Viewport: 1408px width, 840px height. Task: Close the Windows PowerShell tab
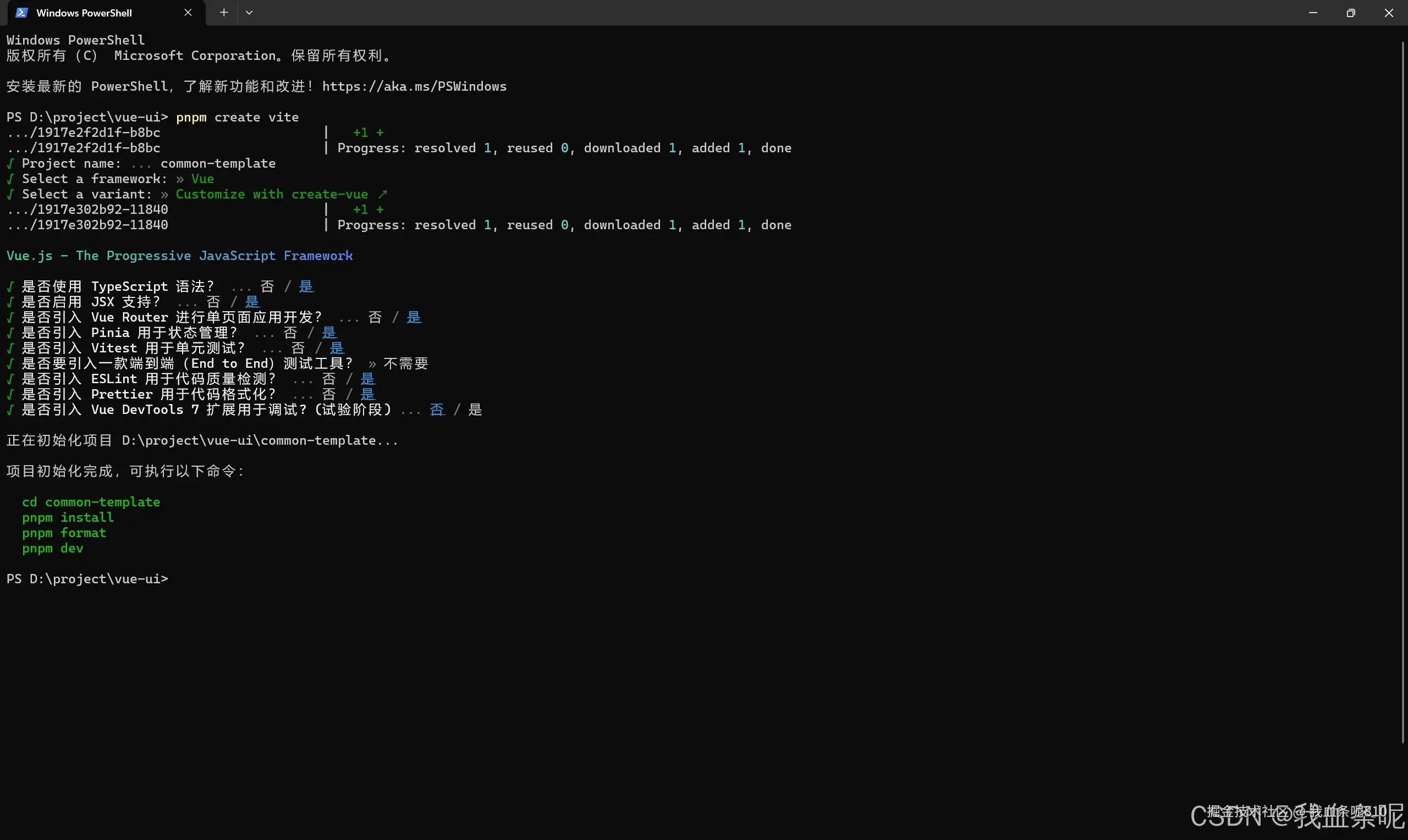pos(188,13)
